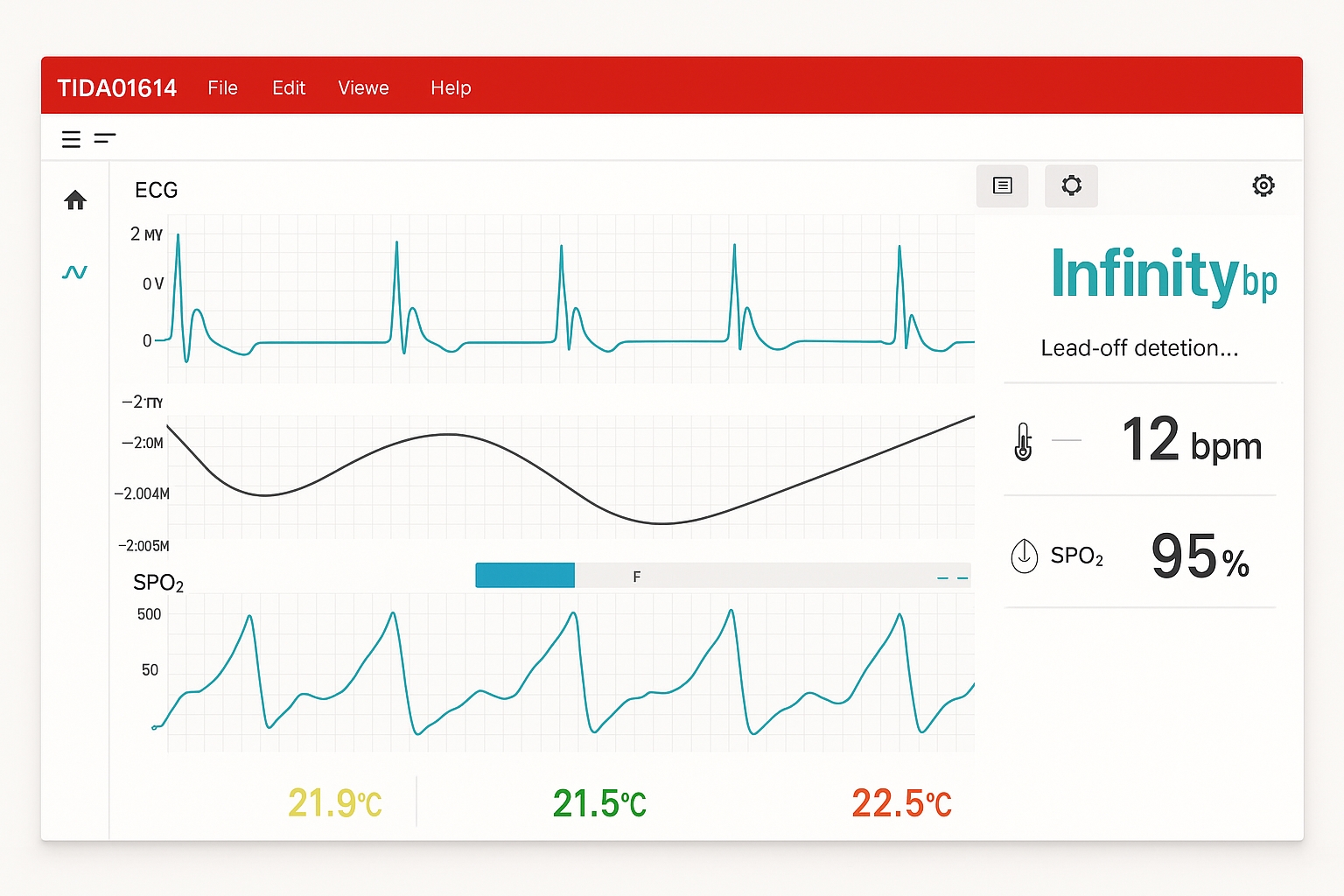Select the SPO2 circle arrow icon
This screenshot has height=896, width=1344.
point(1024,556)
